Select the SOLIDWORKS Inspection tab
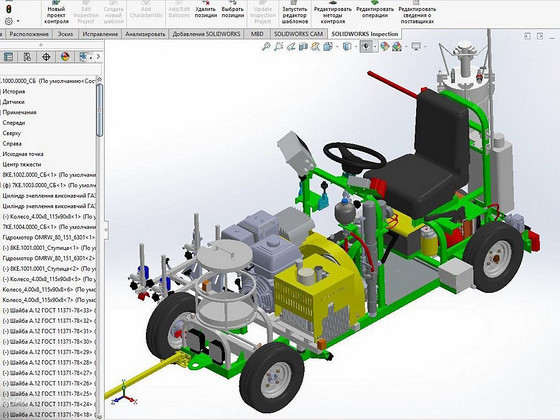 [365, 34]
